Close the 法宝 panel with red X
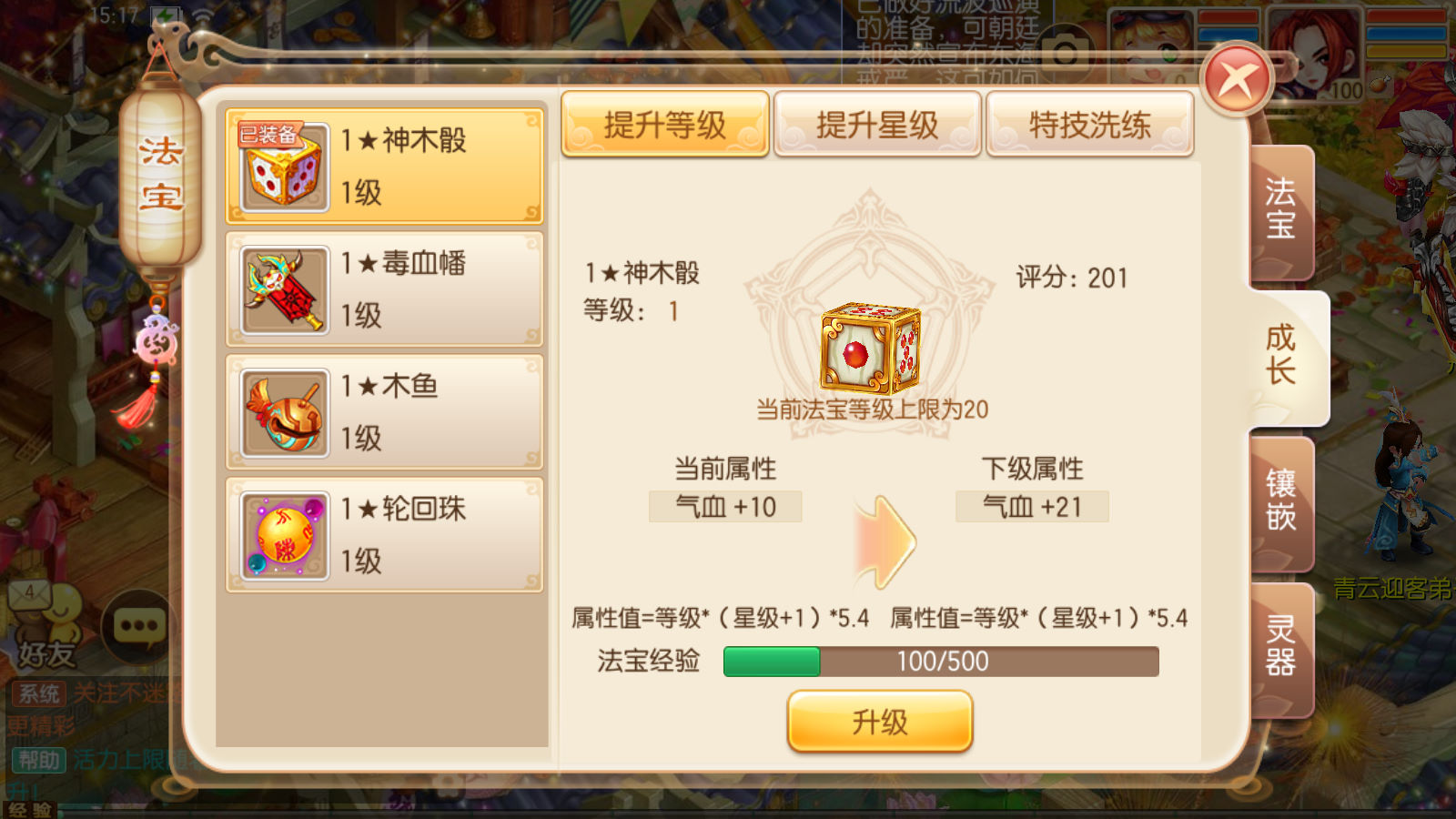This screenshot has height=819, width=1456. click(x=1237, y=80)
